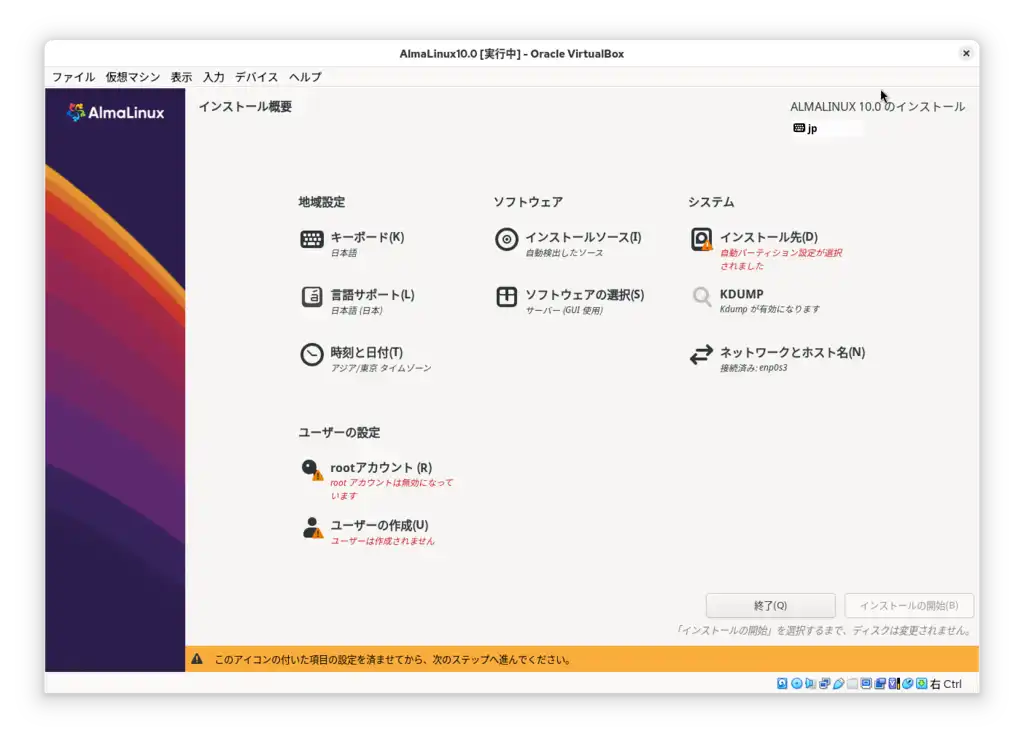Open the 入力 menu
Image resolution: width=1024 pixels, height=742 pixels.
point(213,77)
